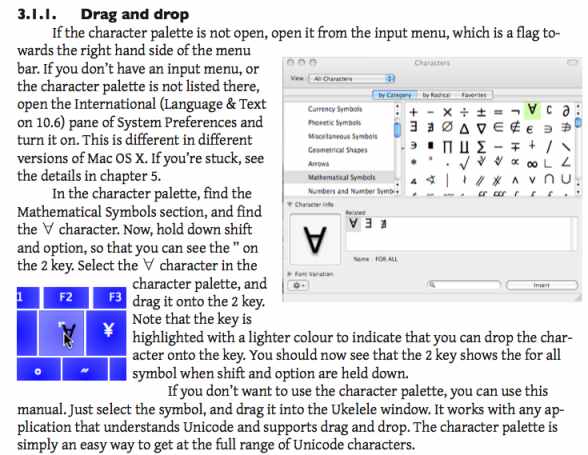Click the there-exists ∃ in Related list

368,223
